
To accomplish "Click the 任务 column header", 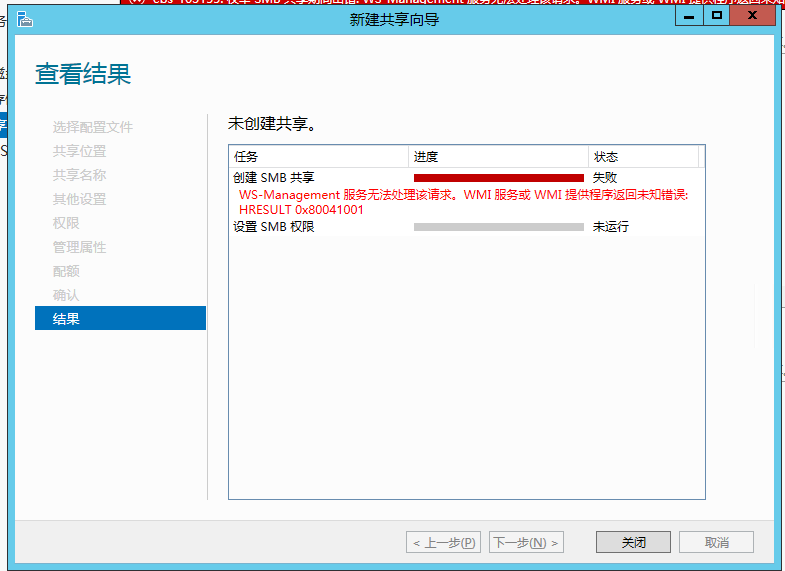I will pos(318,157).
